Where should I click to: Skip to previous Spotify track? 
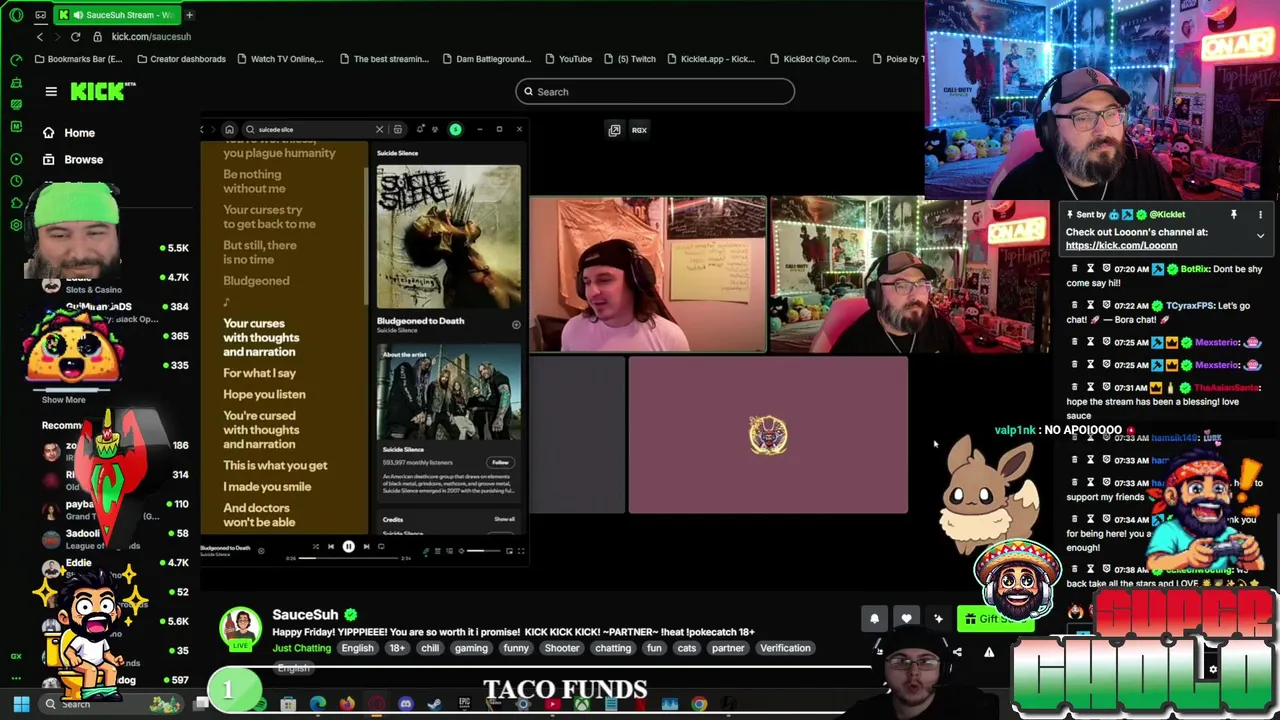[331, 547]
